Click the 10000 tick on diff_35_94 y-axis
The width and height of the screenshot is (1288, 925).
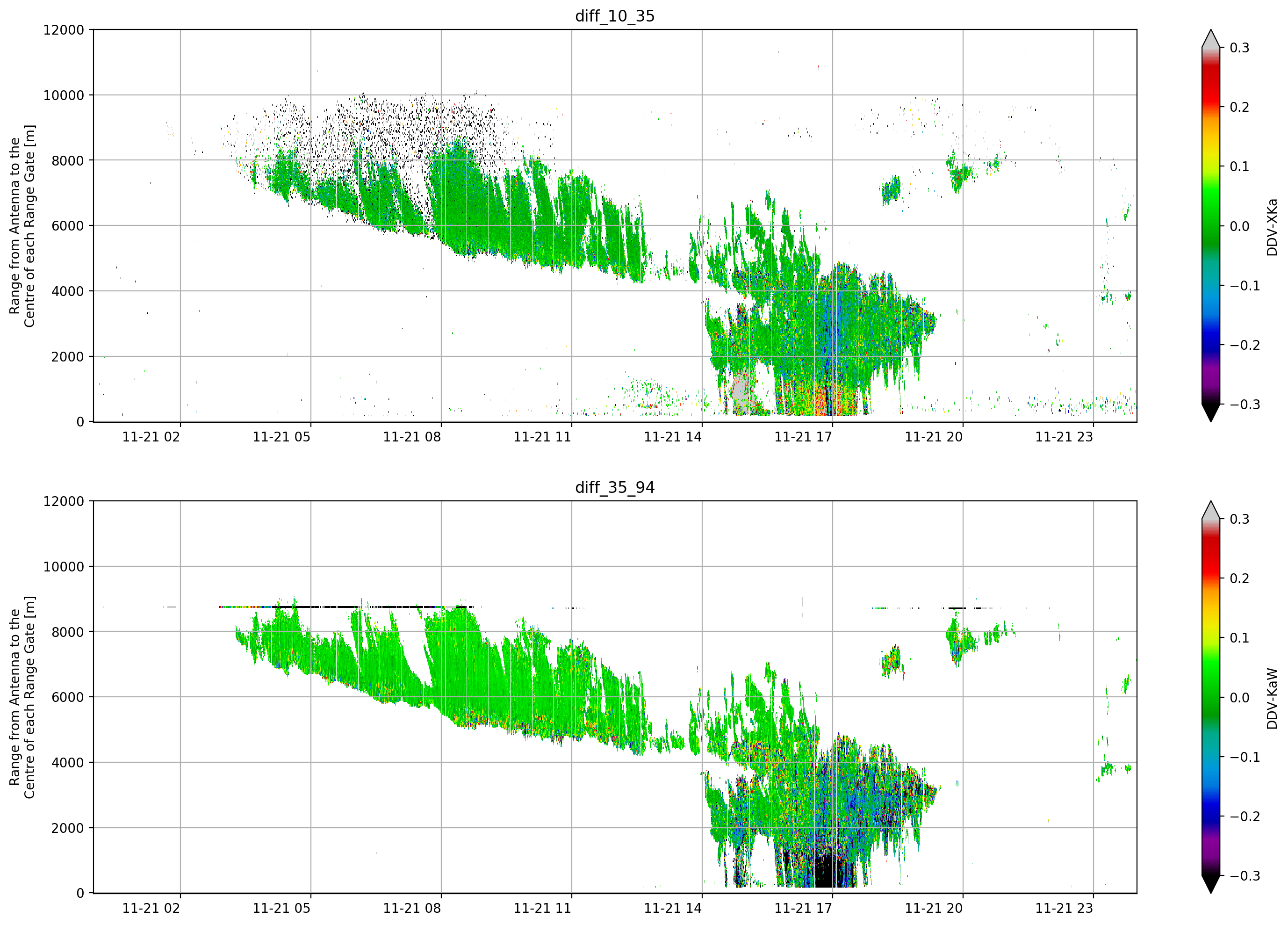click(64, 566)
